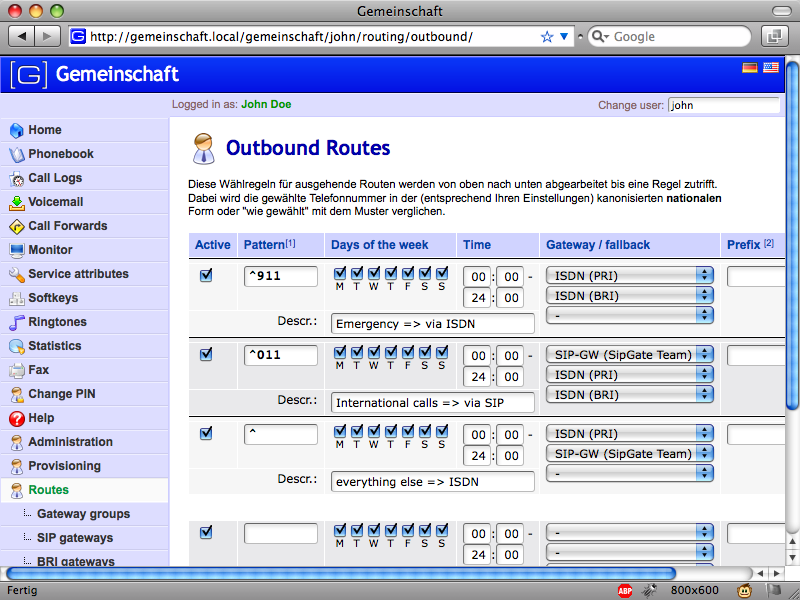Click the red Help question icon
Image resolution: width=800 pixels, height=600 pixels.
pos(16,418)
